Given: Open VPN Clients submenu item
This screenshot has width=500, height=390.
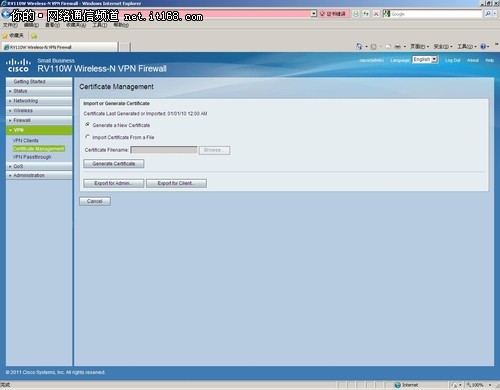Looking at the screenshot, I should pyautogui.click(x=26, y=140).
